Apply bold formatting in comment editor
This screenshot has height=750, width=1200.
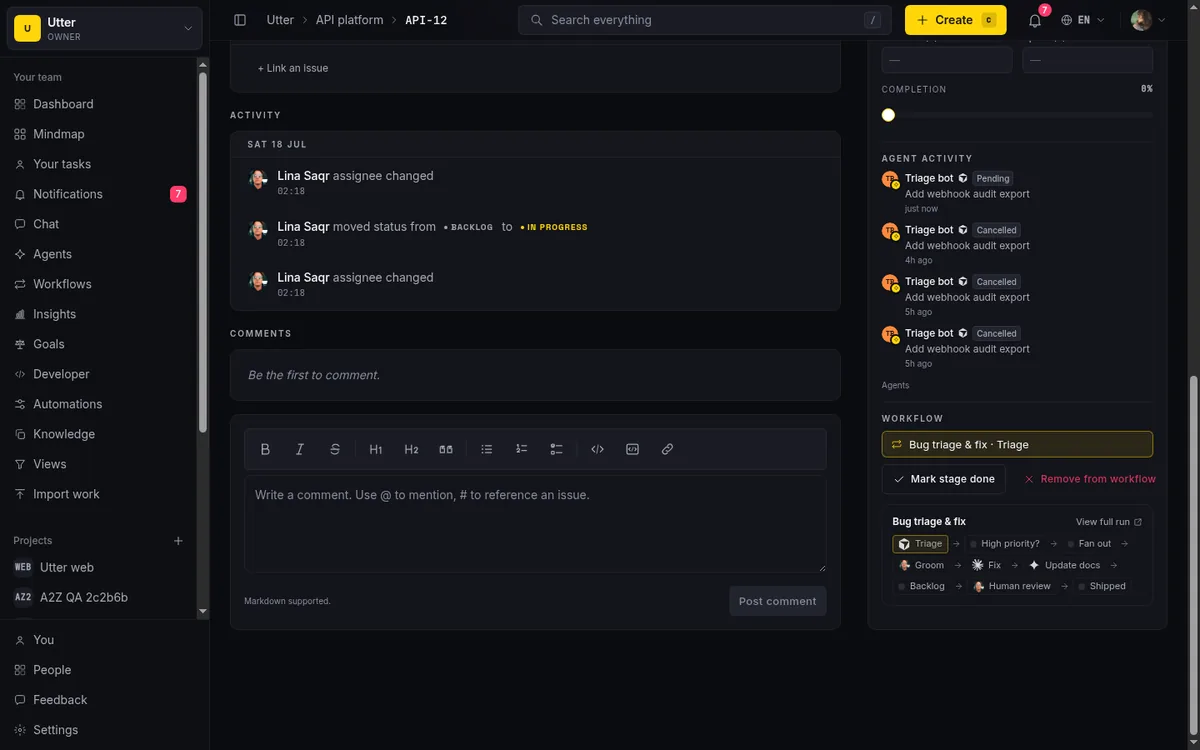click(265, 450)
